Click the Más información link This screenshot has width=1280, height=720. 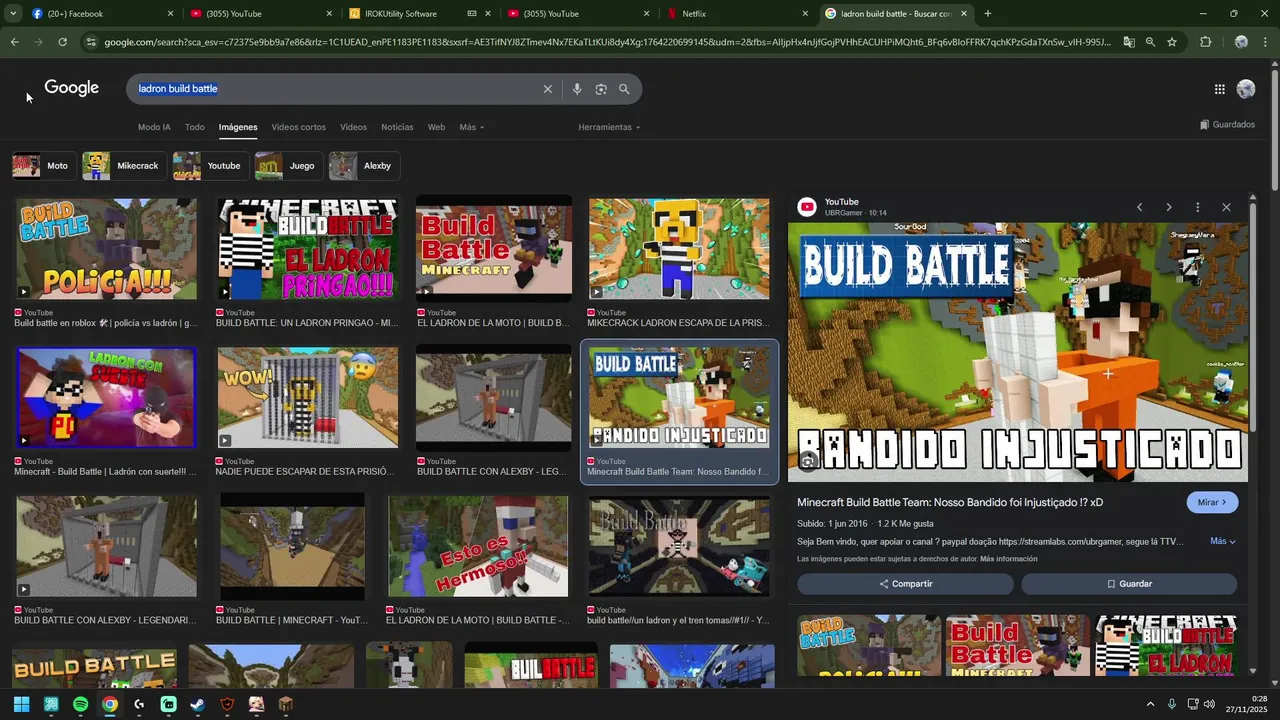point(1009,559)
